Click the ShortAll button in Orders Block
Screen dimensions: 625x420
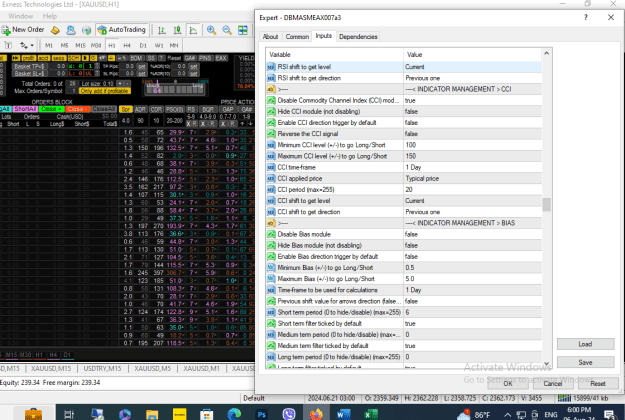(25, 109)
